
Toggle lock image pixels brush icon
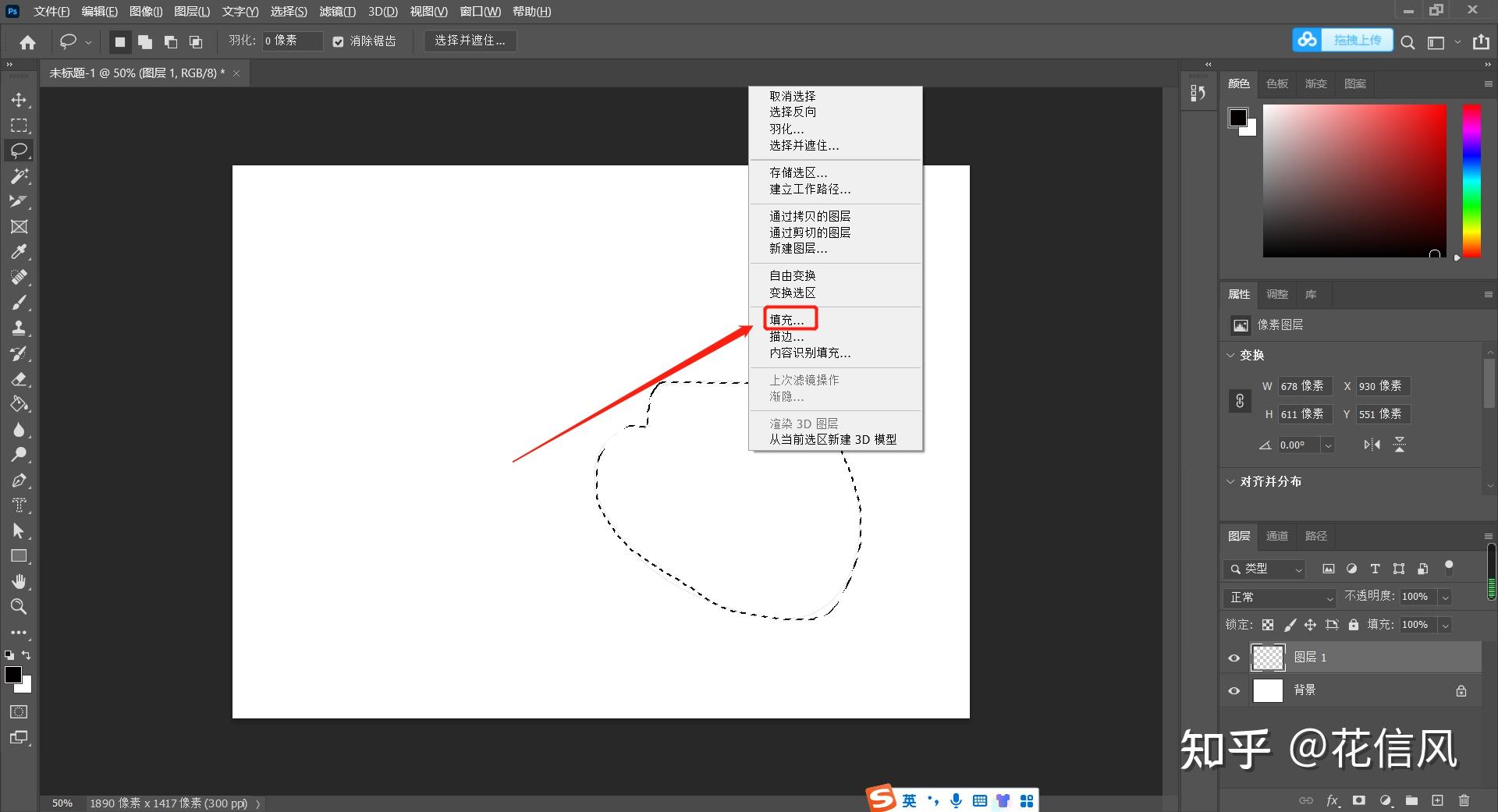coord(1290,625)
